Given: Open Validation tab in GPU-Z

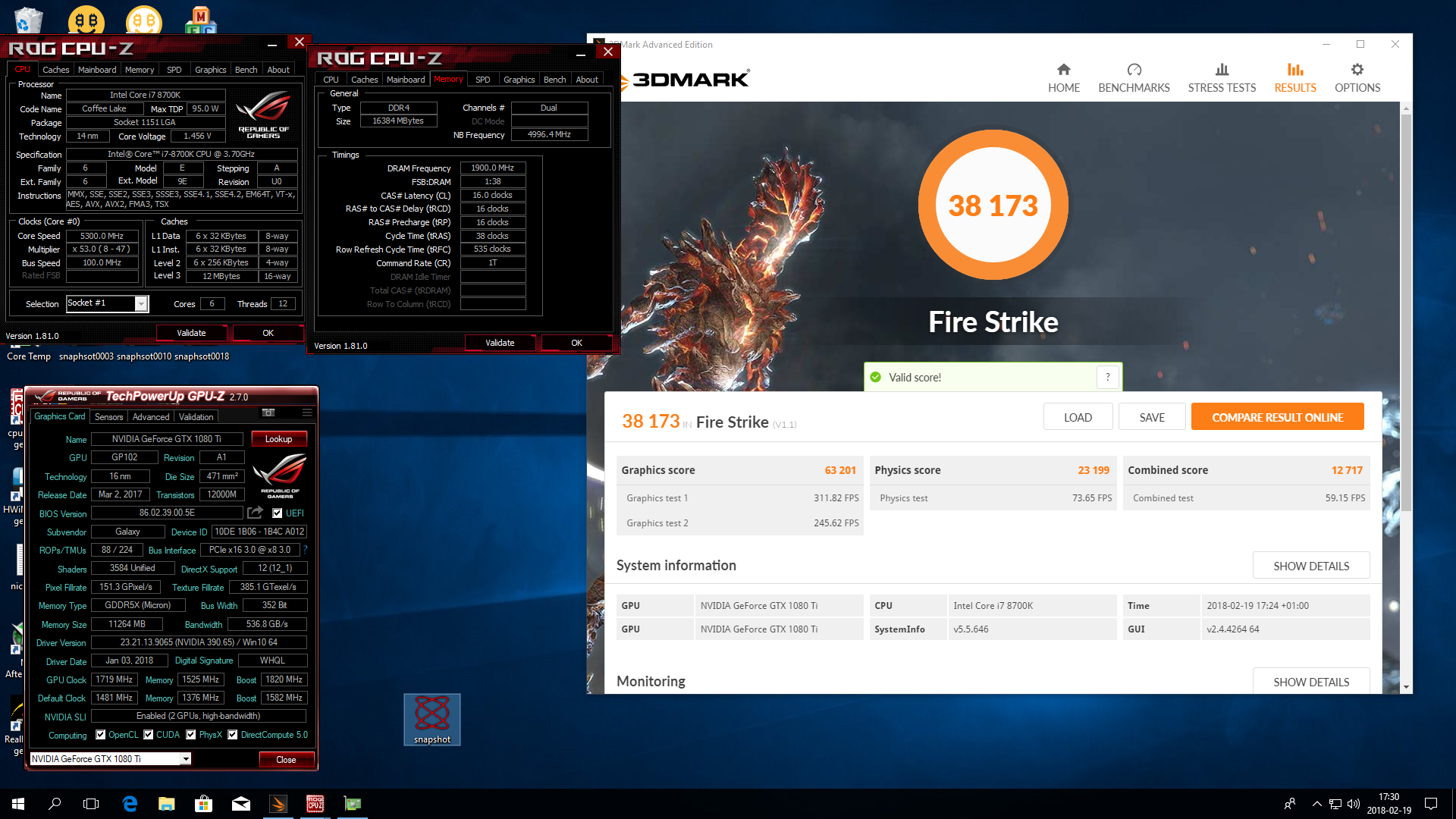Looking at the screenshot, I should (x=196, y=417).
